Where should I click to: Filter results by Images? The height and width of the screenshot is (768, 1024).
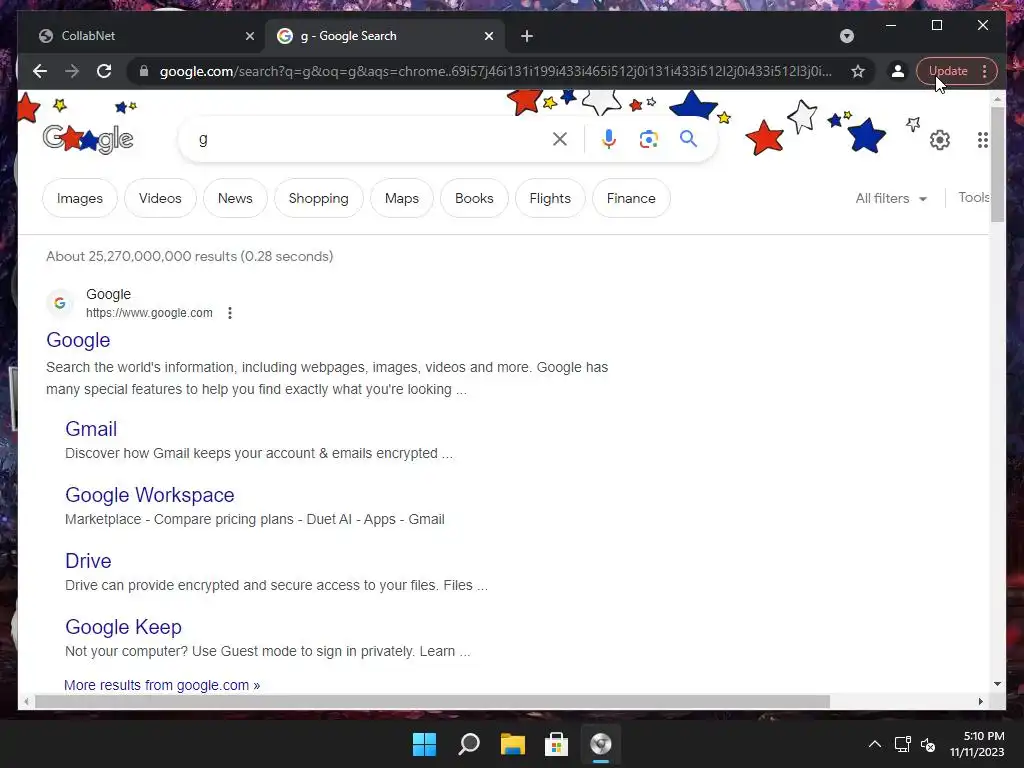pyautogui.click(x=80, y=198)
